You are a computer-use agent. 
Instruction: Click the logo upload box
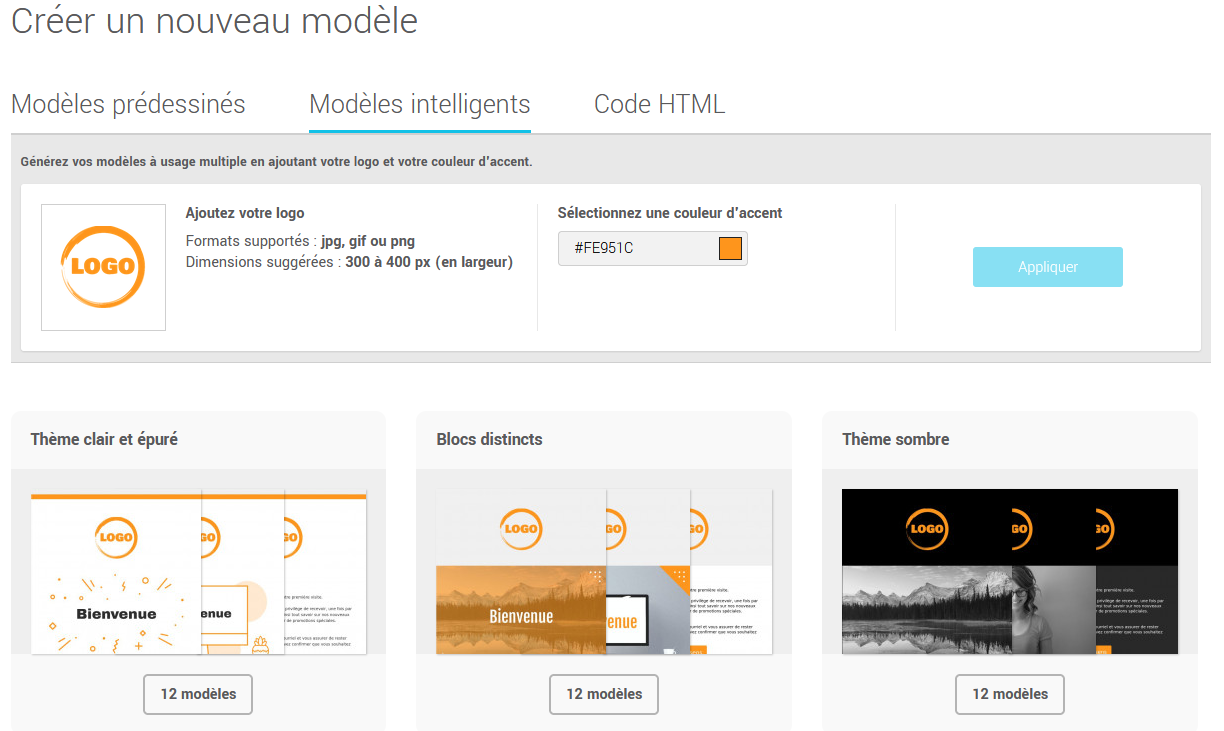103,267
